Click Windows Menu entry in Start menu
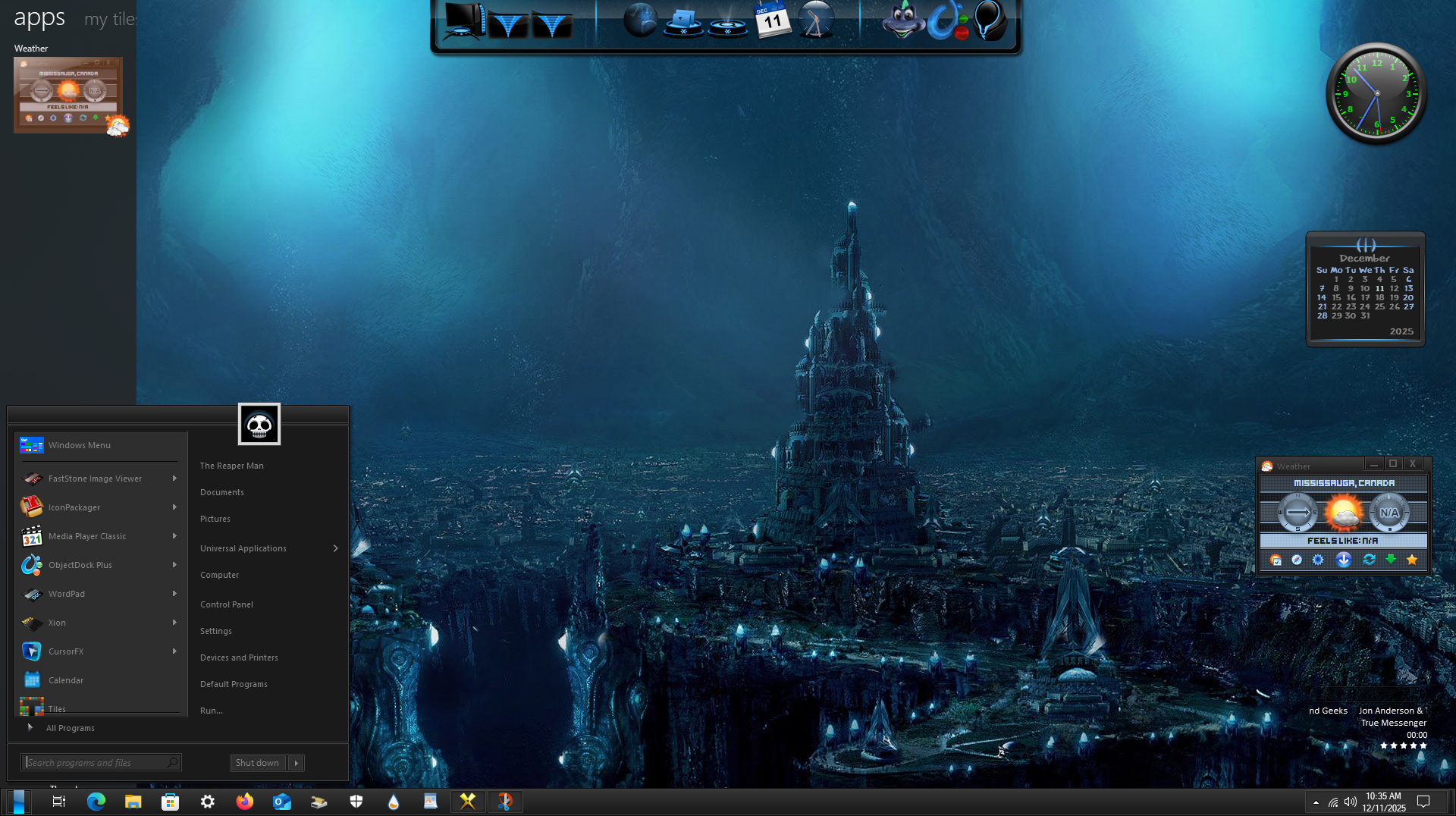 80,445
